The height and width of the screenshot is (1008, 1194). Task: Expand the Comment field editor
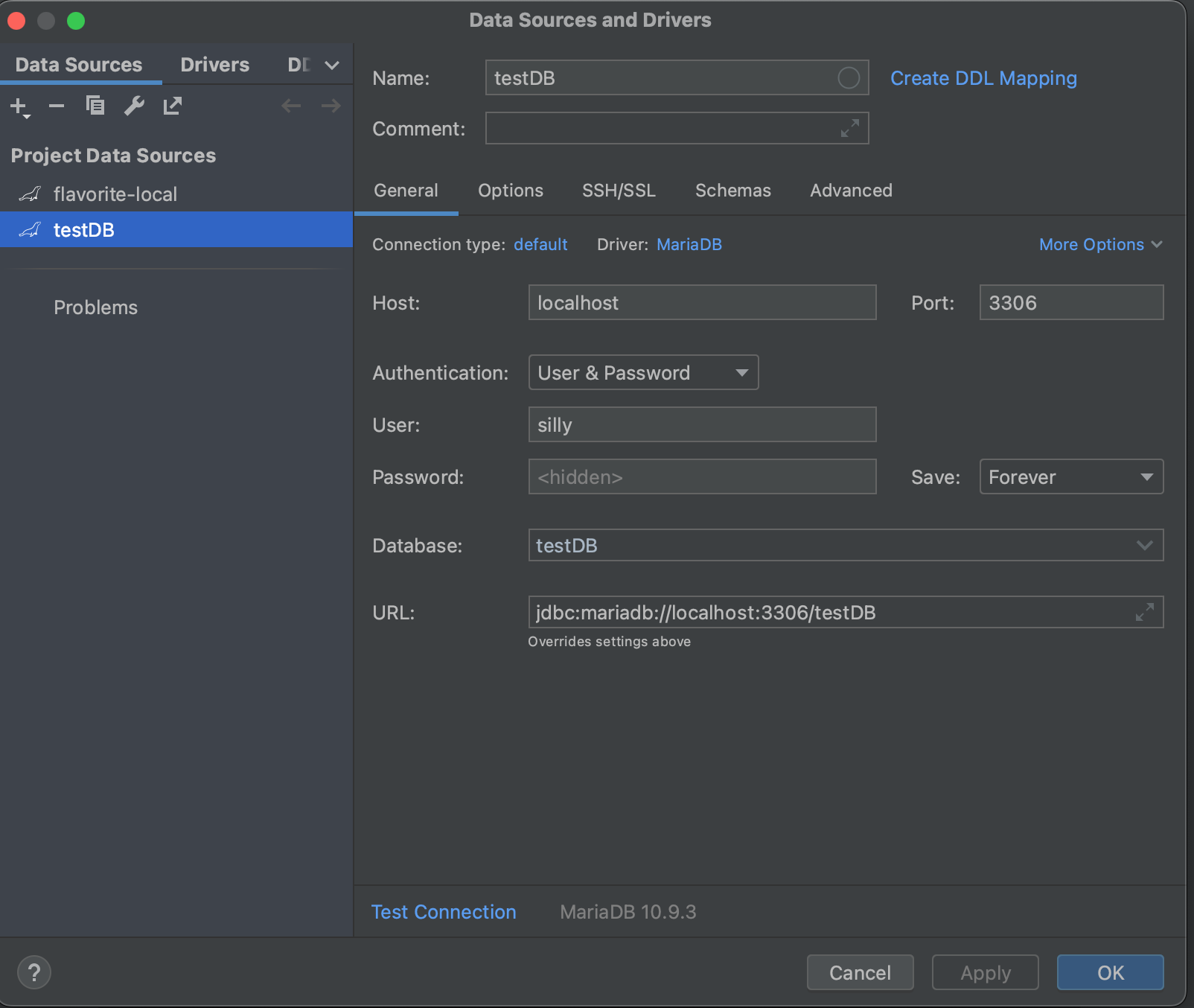click(x=850, y=128)
